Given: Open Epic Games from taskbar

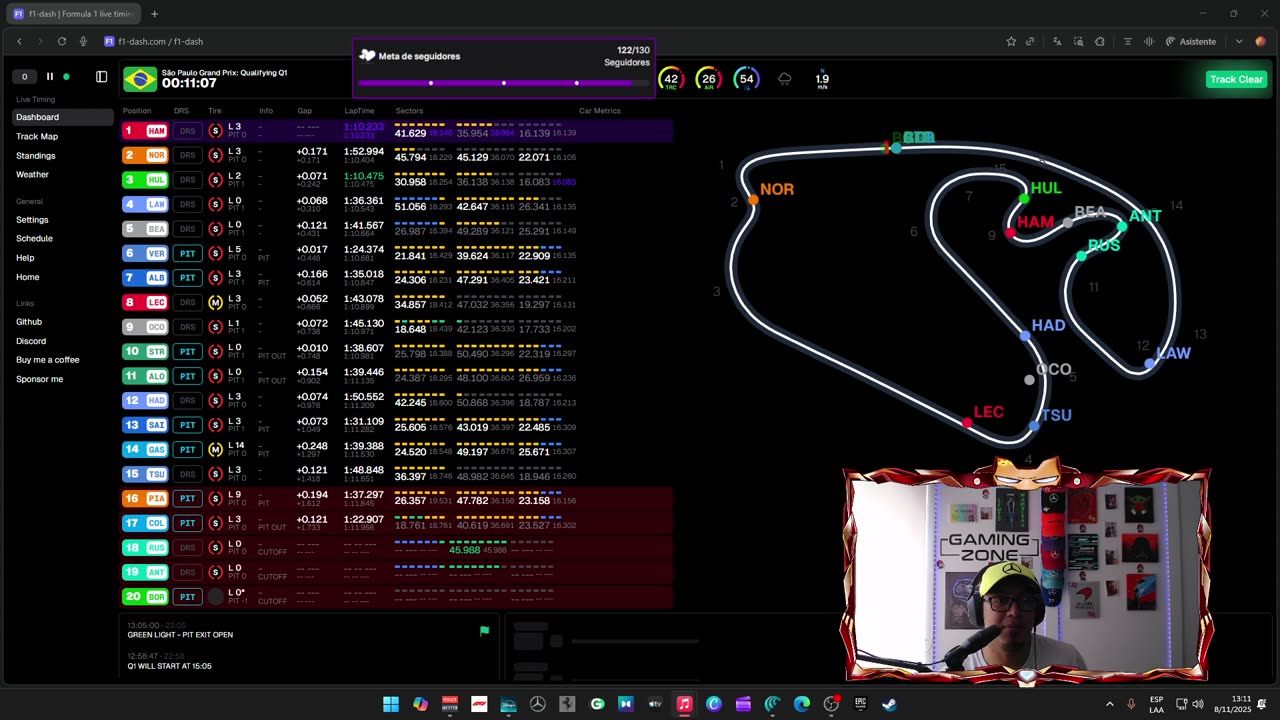Looking at the screenshot, I should coord(860,704).
